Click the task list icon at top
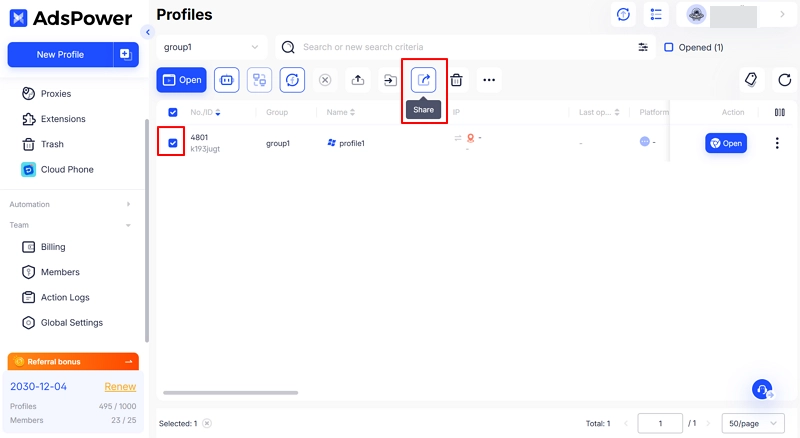The height and width of the screenshot is (438, 800). [656, 15]
